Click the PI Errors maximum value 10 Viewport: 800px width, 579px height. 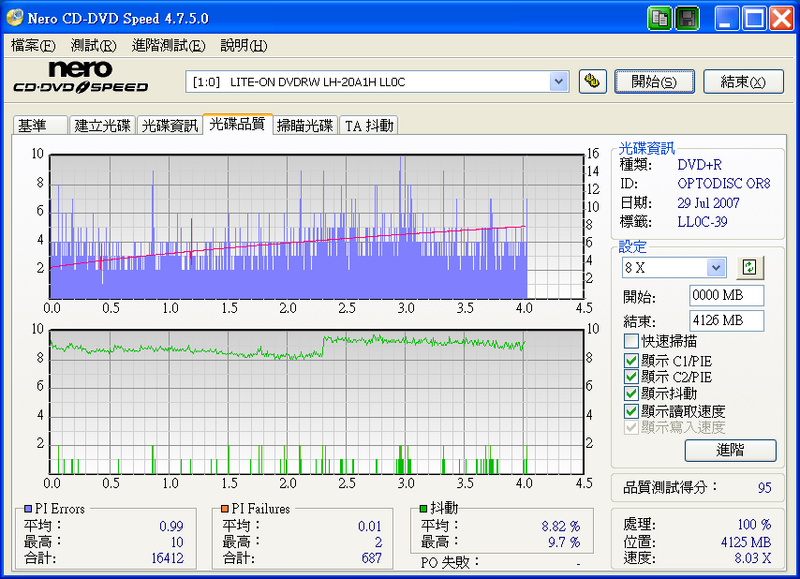click(177, 542)
